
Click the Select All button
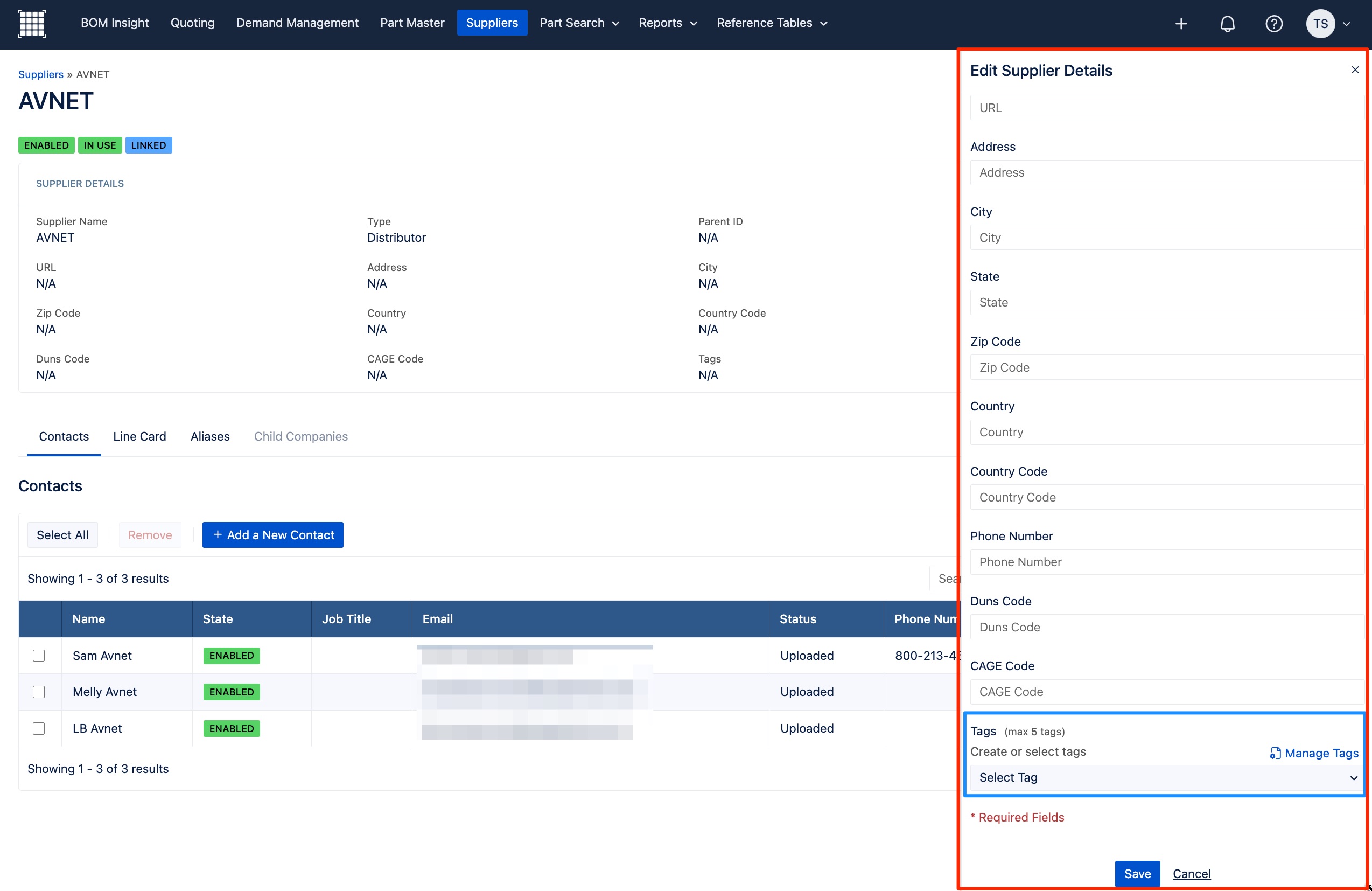(62, 534)
